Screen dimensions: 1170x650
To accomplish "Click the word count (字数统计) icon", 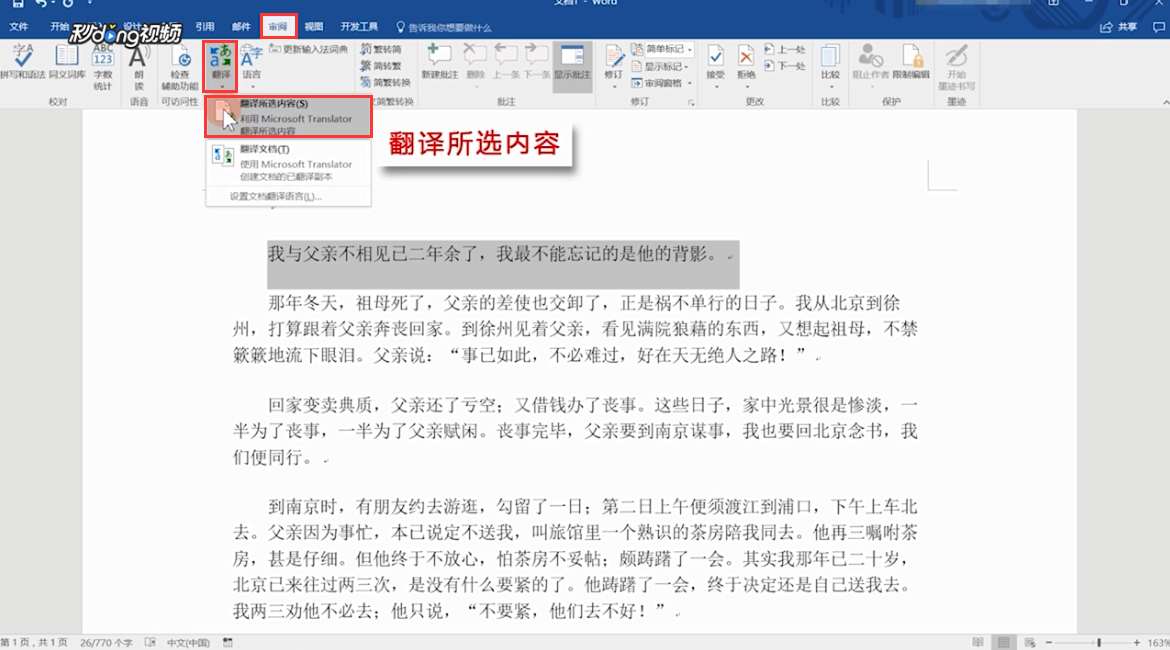I will click(x=101, y=63).
